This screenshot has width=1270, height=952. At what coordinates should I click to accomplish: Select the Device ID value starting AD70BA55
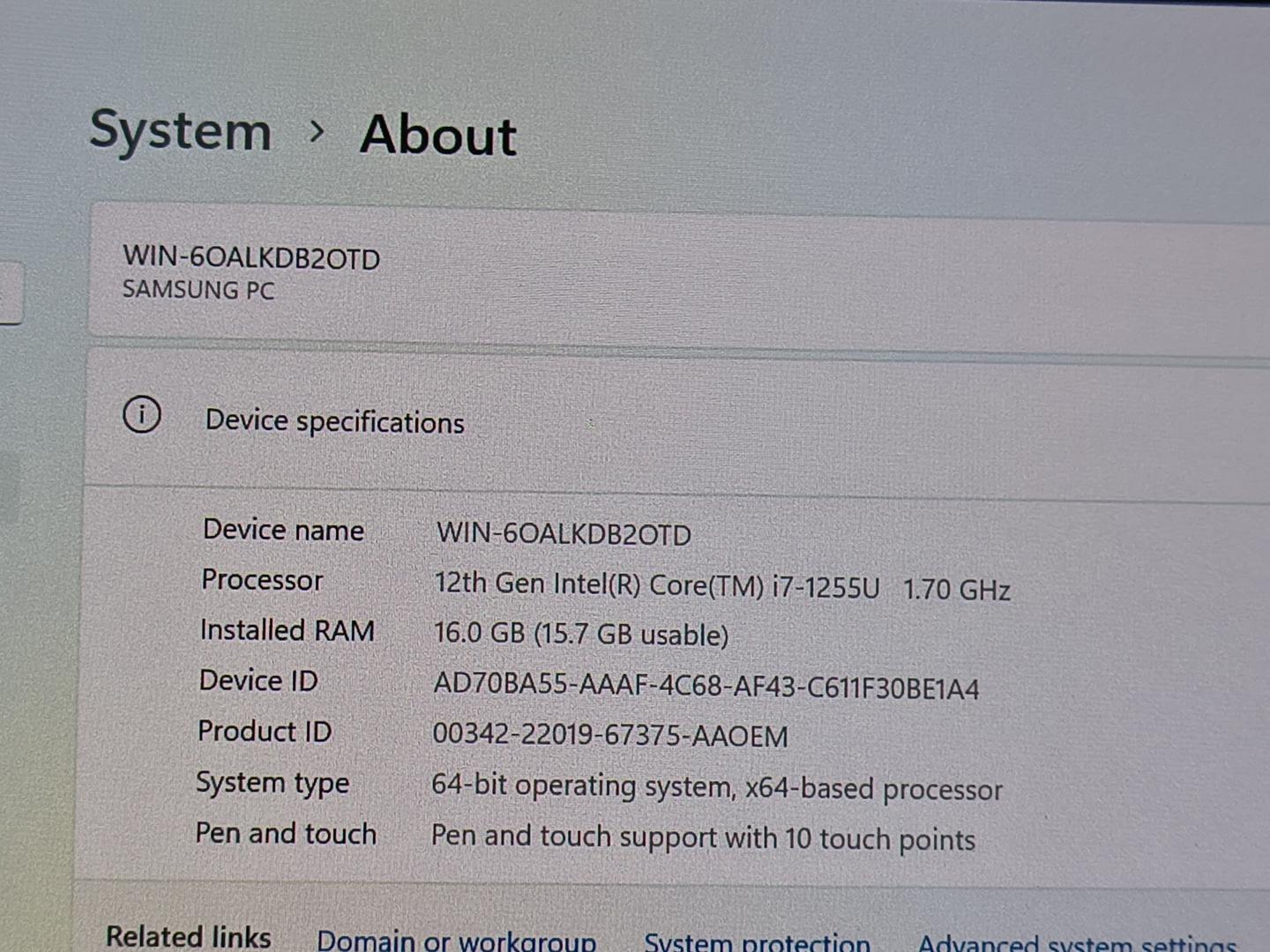tap(706, 686)
